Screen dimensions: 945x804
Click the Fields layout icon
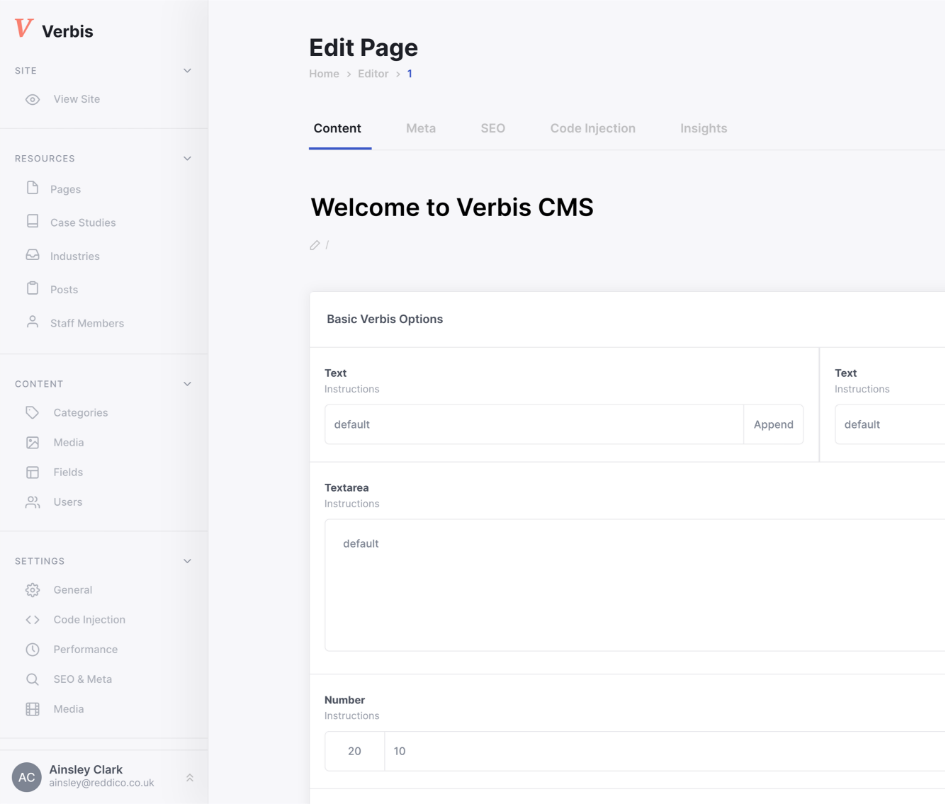pos(33,473)
